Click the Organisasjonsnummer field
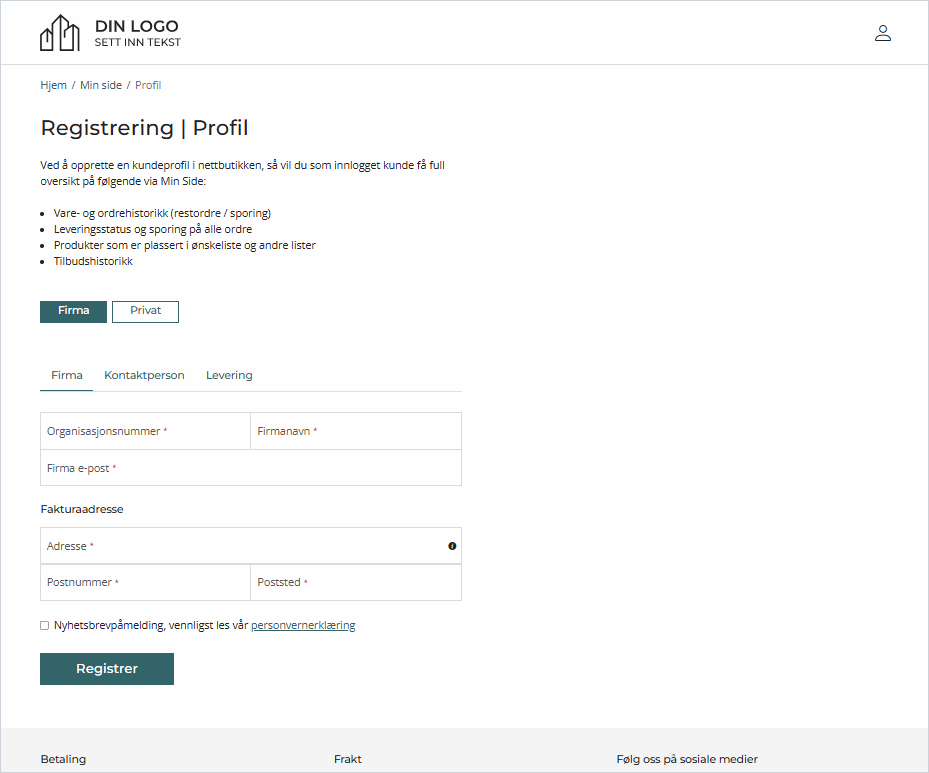The width and height of the screenshot is (929, 773). coord(145,431)
